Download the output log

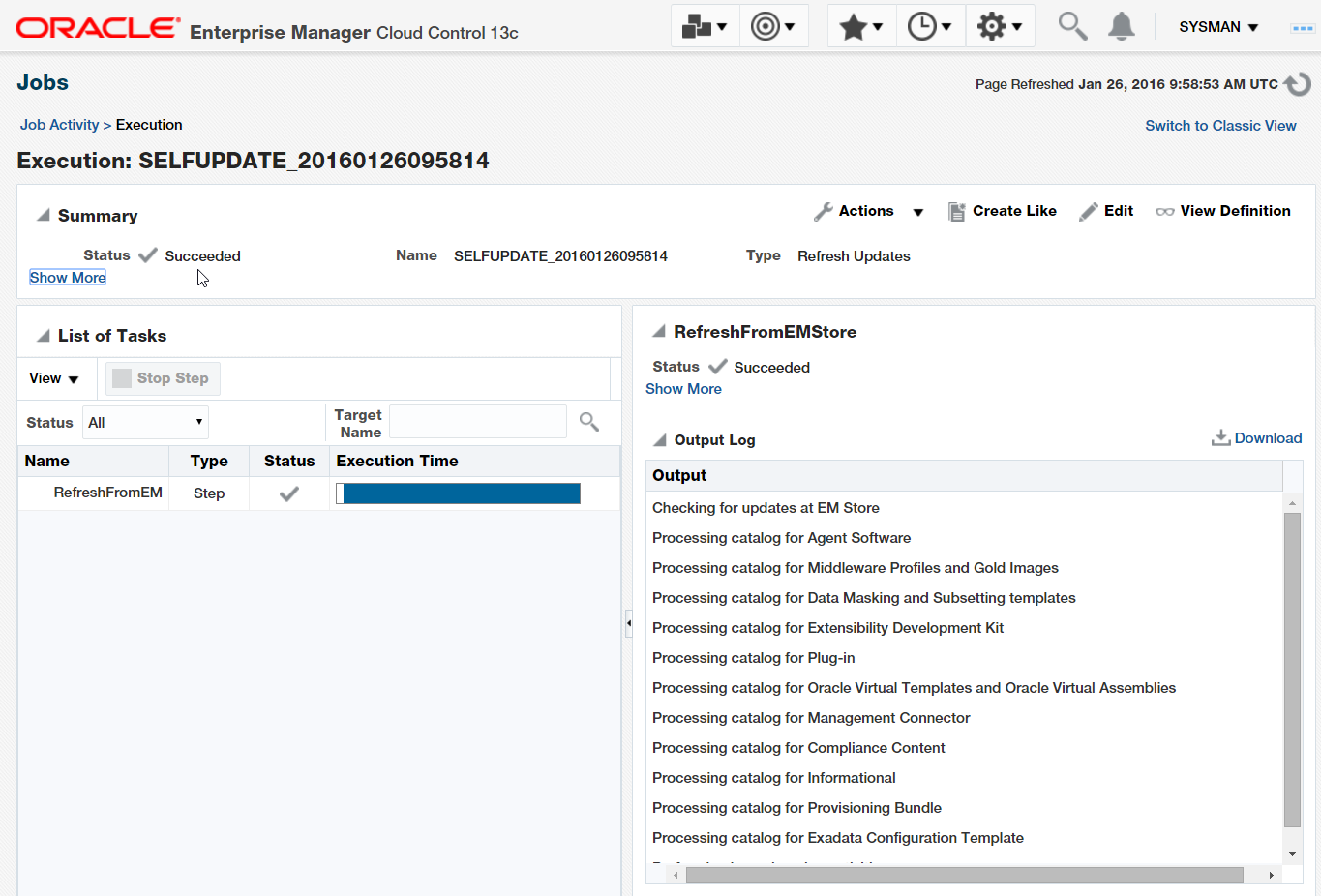point(1256,438)
